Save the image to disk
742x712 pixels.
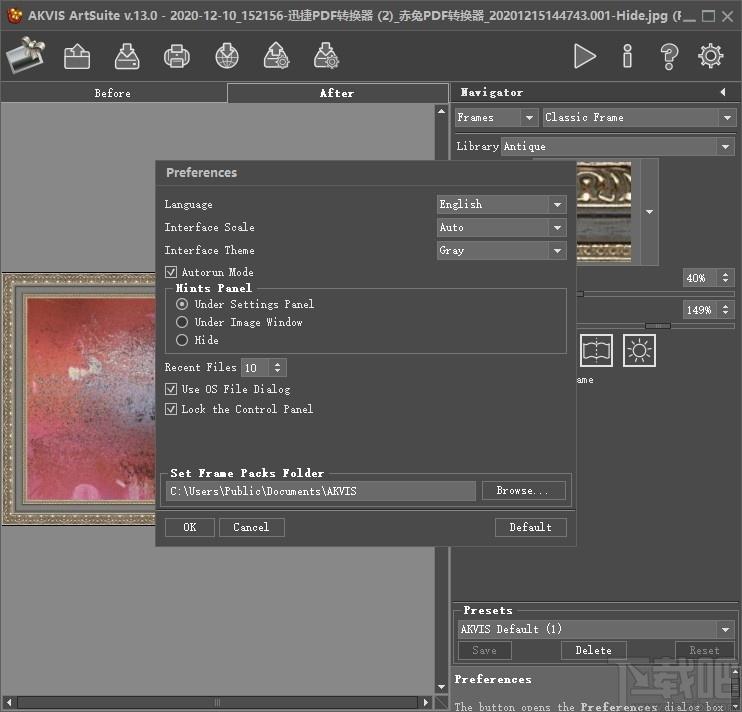(x=127, y=57)
